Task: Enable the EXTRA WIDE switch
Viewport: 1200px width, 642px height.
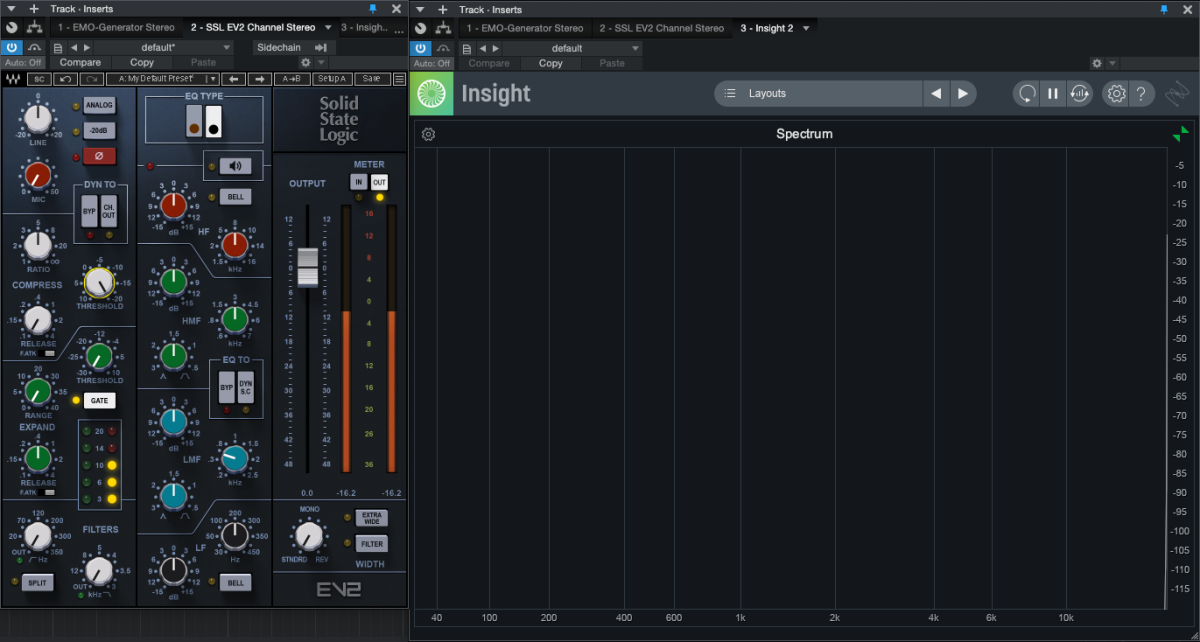Action: click(x=371, y=518)
